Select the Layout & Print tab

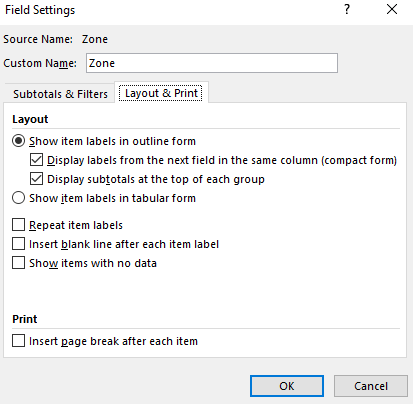coord(161,93)
